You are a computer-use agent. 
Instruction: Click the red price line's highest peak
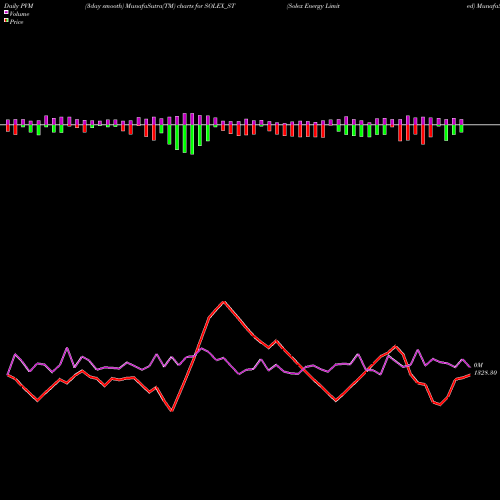click(x=224, y=302)
